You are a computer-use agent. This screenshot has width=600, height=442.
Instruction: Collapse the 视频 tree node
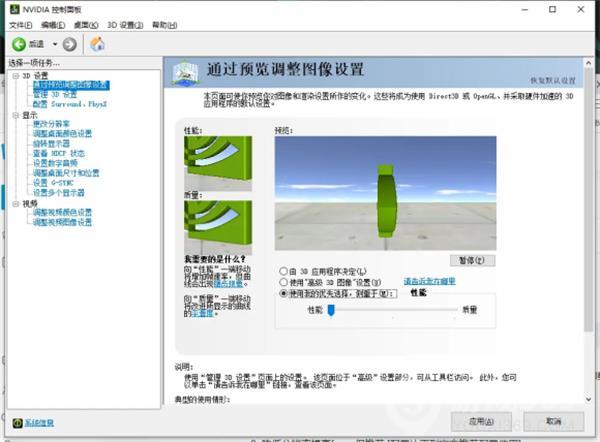point(16,204)
